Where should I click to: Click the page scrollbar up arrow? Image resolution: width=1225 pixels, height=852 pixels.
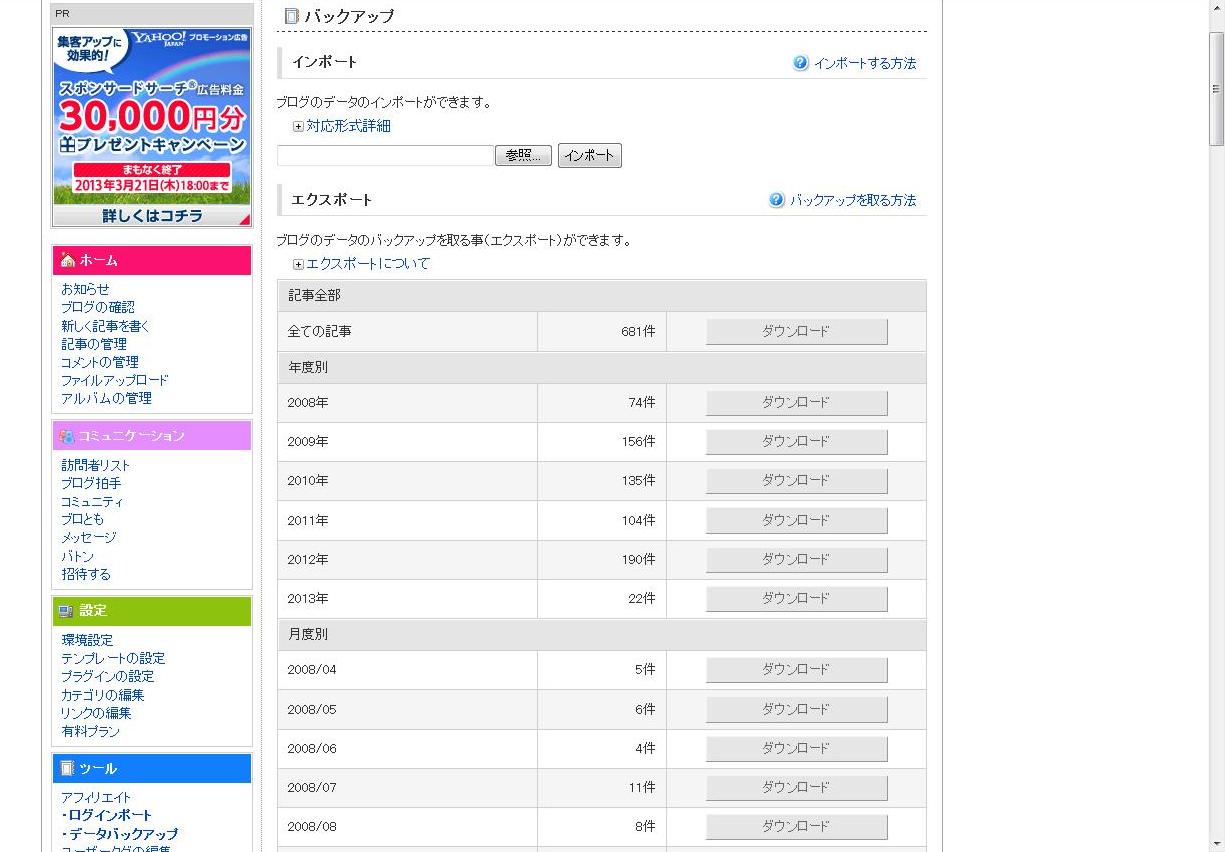coord(1216,10)
